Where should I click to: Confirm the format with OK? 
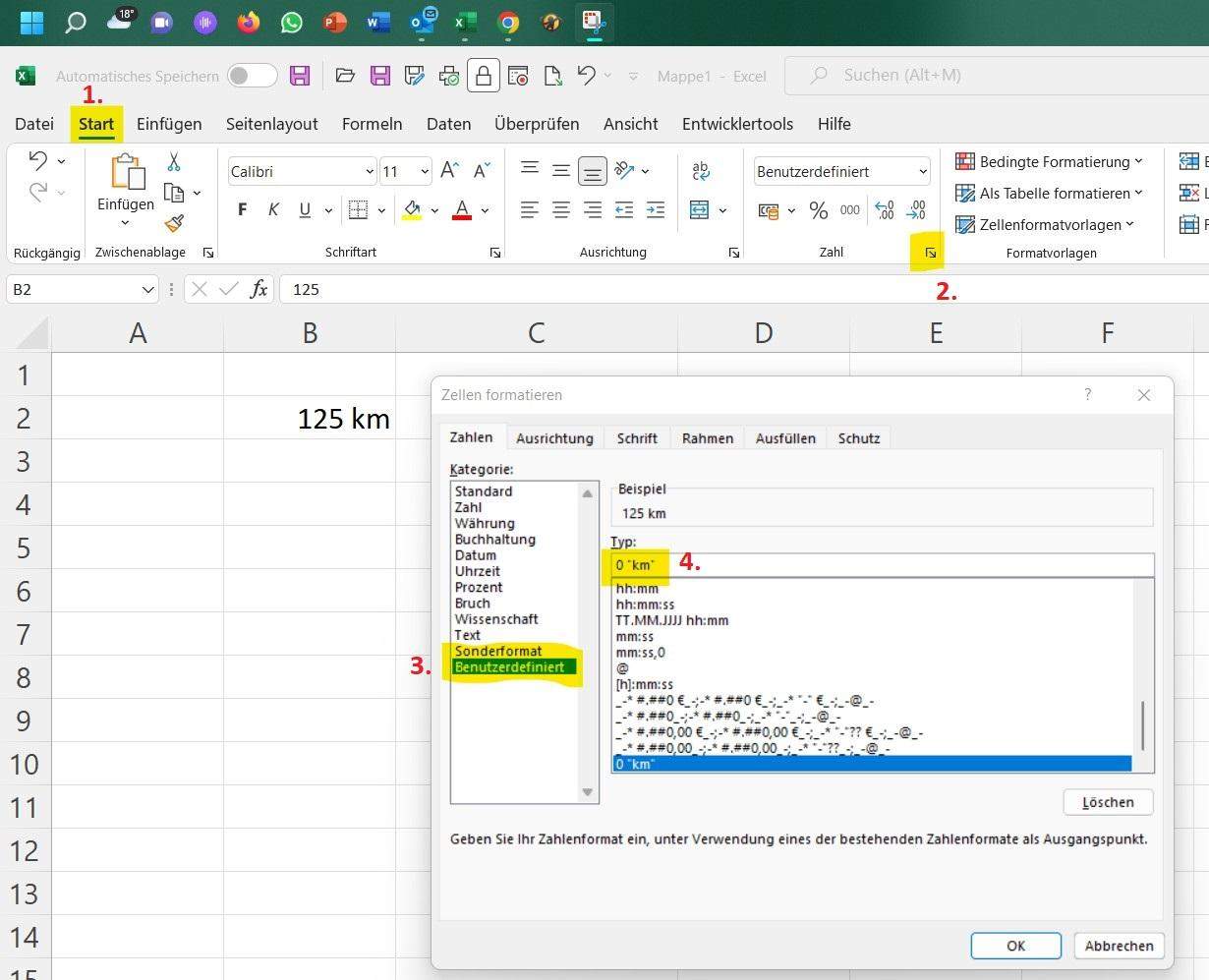[1015, 946]
